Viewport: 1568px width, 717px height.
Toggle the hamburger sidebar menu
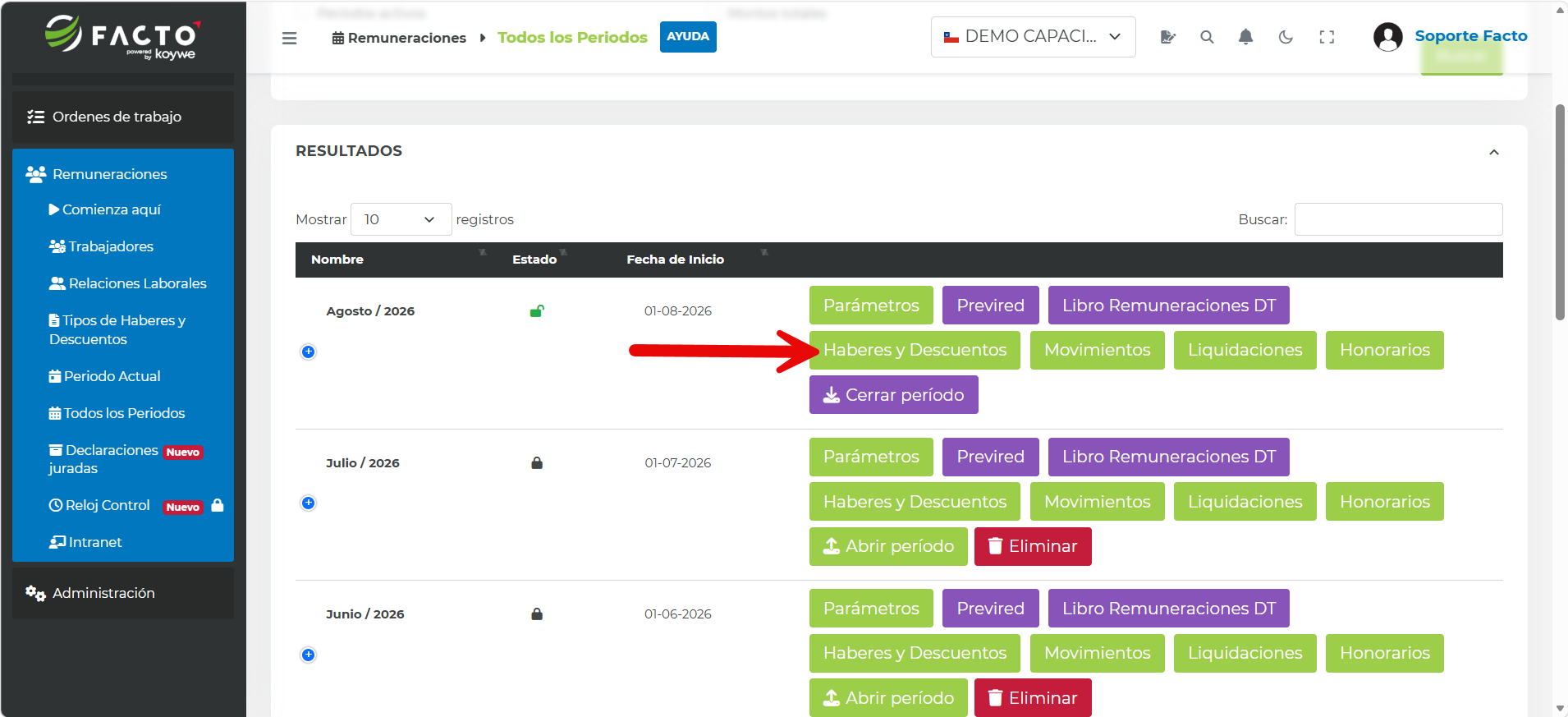[x=289, y=38]
